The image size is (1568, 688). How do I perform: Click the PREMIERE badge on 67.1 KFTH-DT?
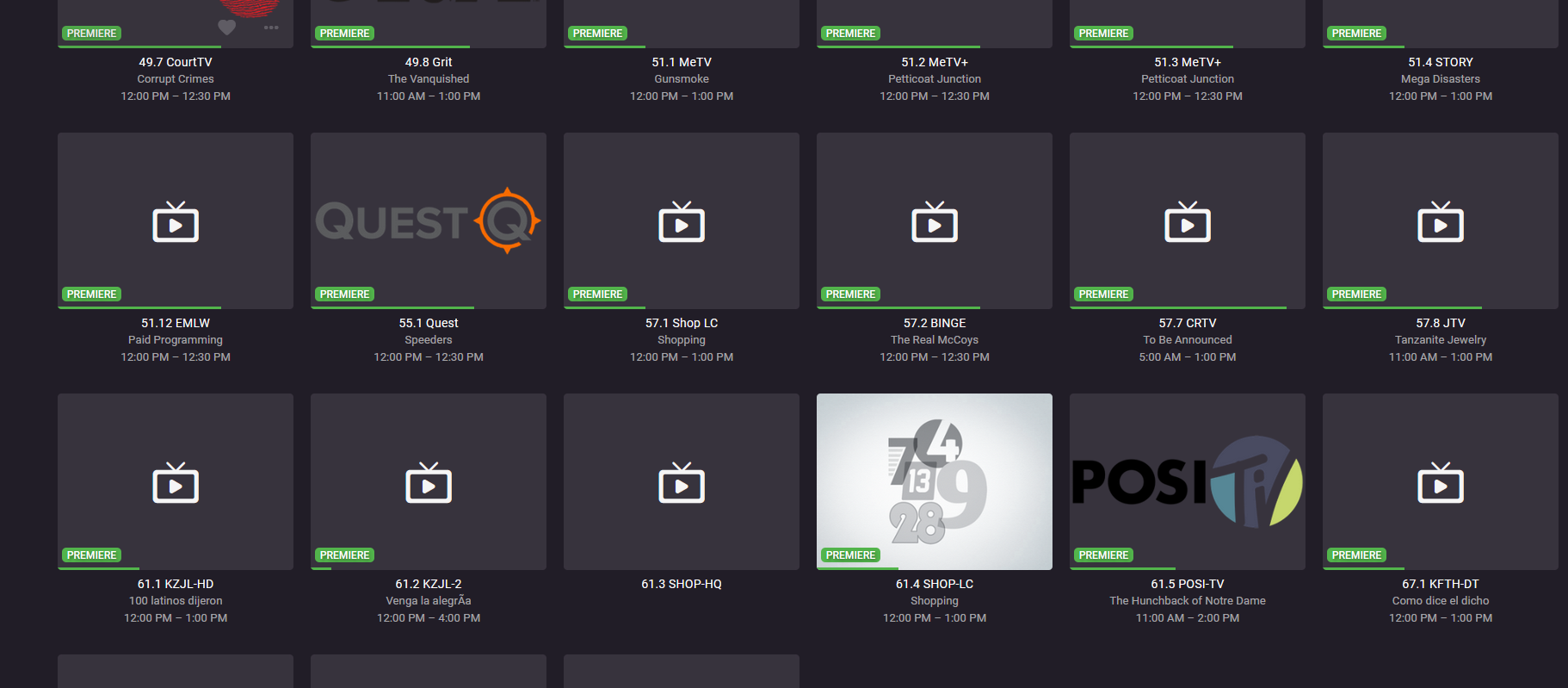(1356, 555)
